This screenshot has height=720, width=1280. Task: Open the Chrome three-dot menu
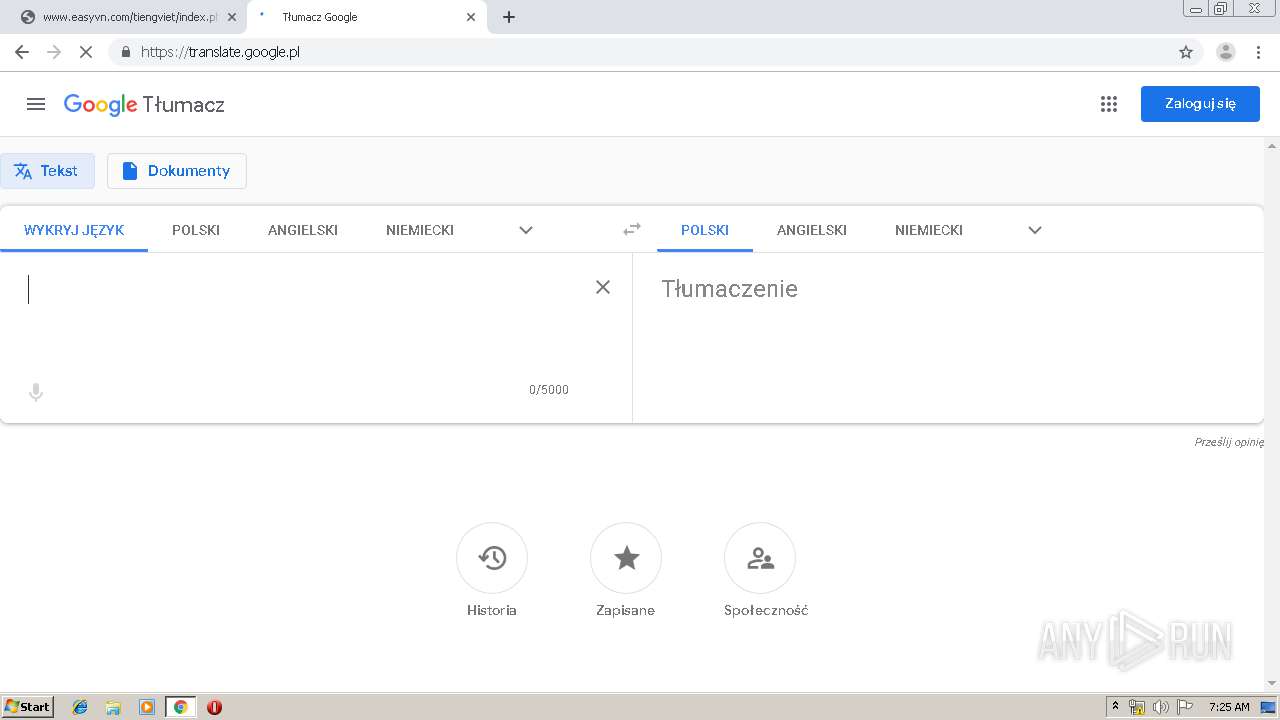1258,52
